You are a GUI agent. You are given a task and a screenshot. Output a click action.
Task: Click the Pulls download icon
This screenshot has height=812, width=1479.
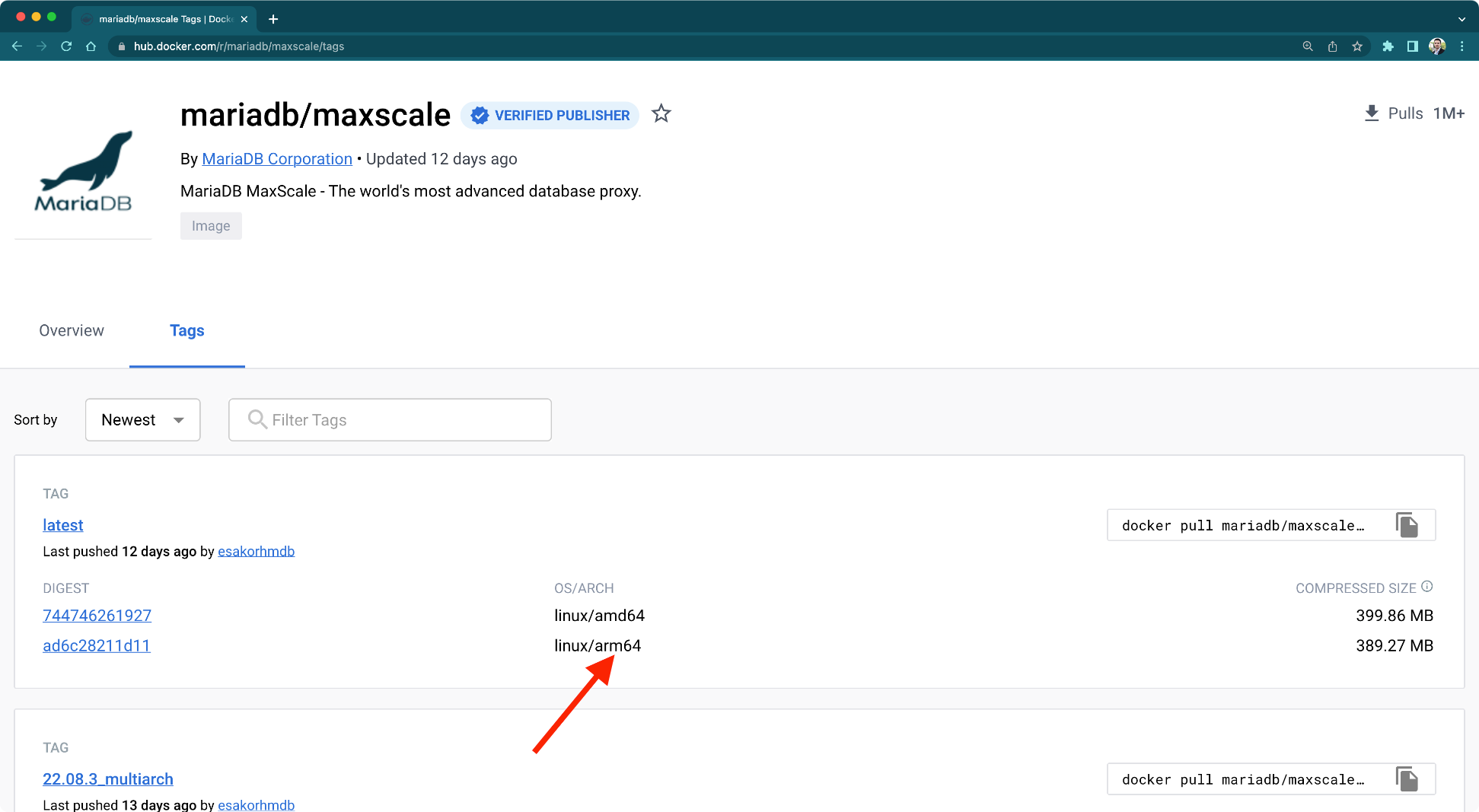click(x=1372, y=113)
